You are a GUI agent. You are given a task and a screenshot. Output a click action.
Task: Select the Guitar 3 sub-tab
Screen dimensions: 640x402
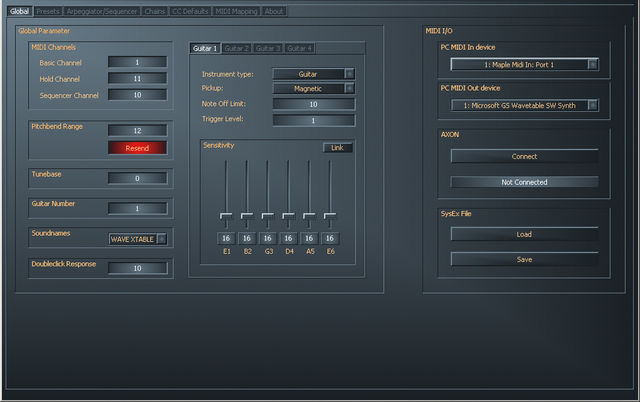[268, 49]
